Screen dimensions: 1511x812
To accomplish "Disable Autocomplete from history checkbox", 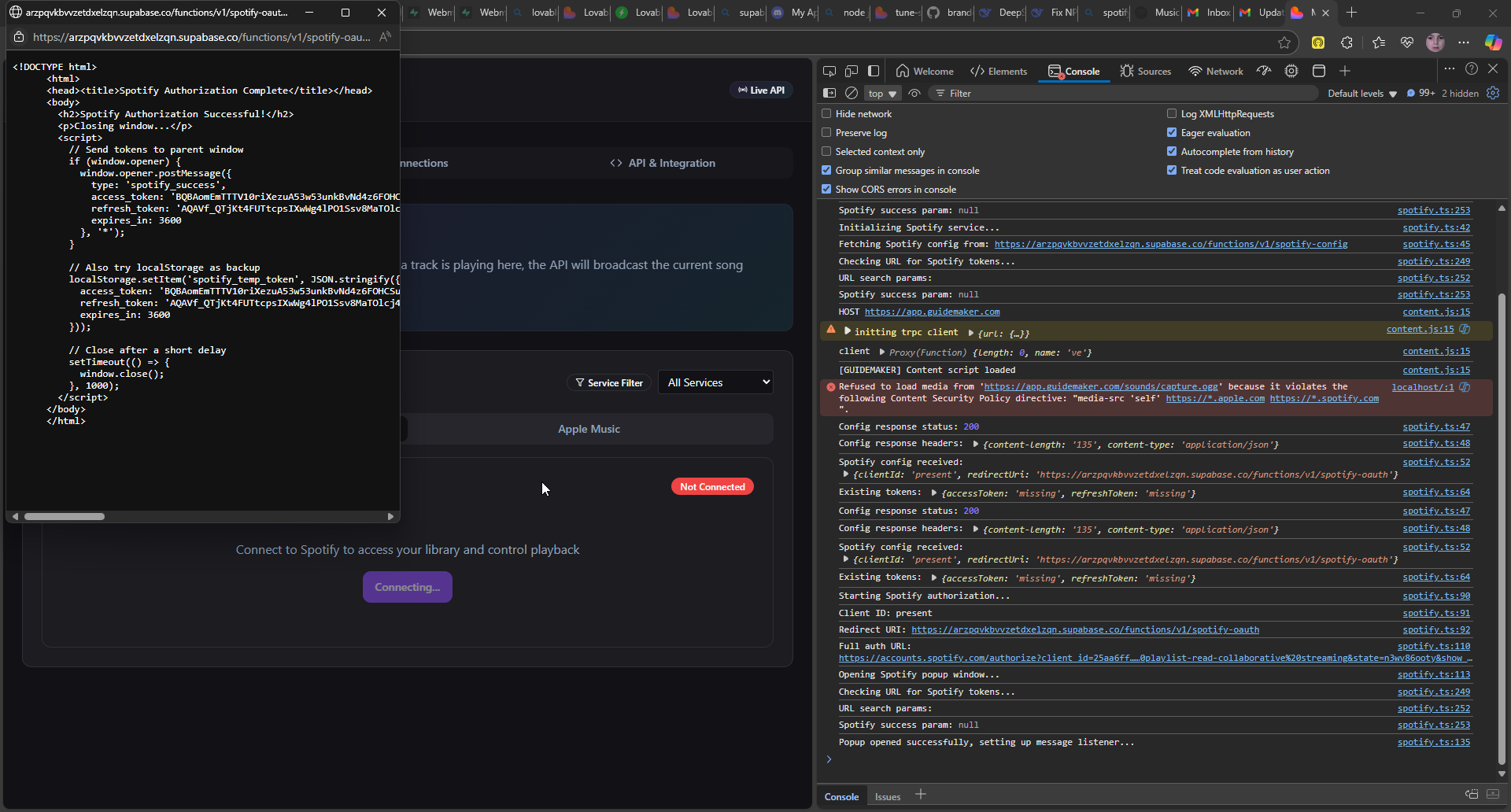I will 1172,151.
